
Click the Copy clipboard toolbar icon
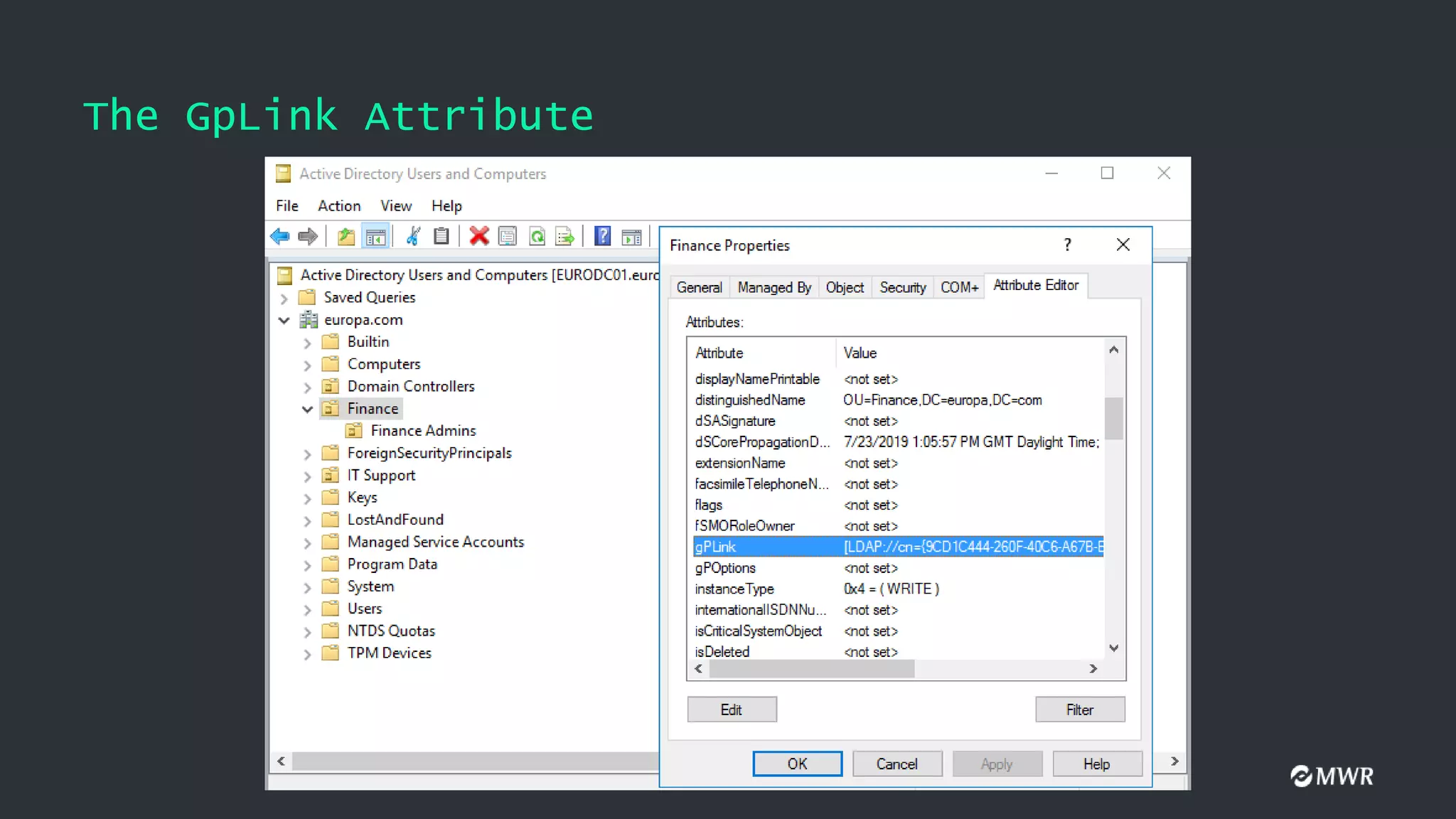coord(441,236)
